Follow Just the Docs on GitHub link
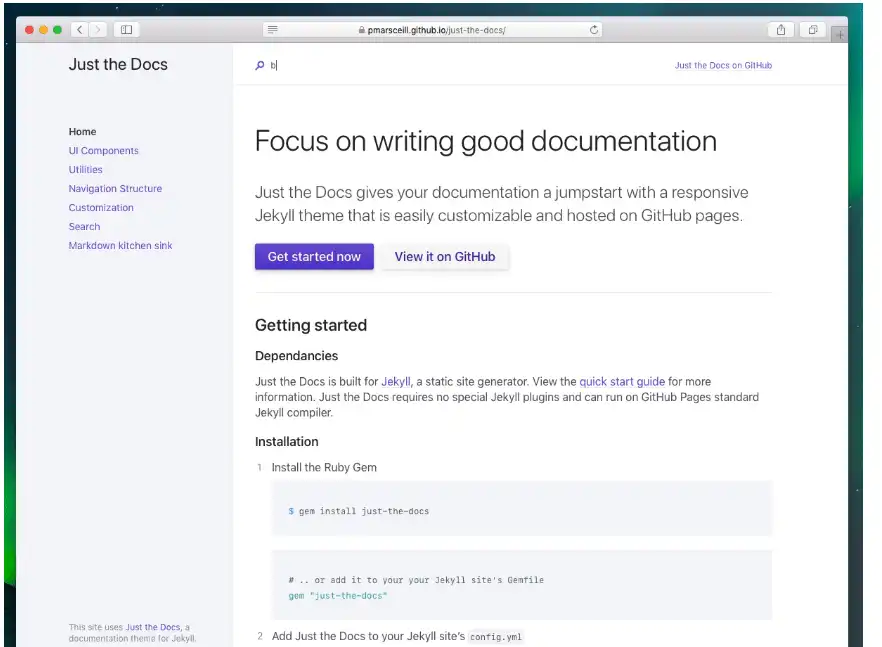Screen dimensions: 882x647 point(723,65)
